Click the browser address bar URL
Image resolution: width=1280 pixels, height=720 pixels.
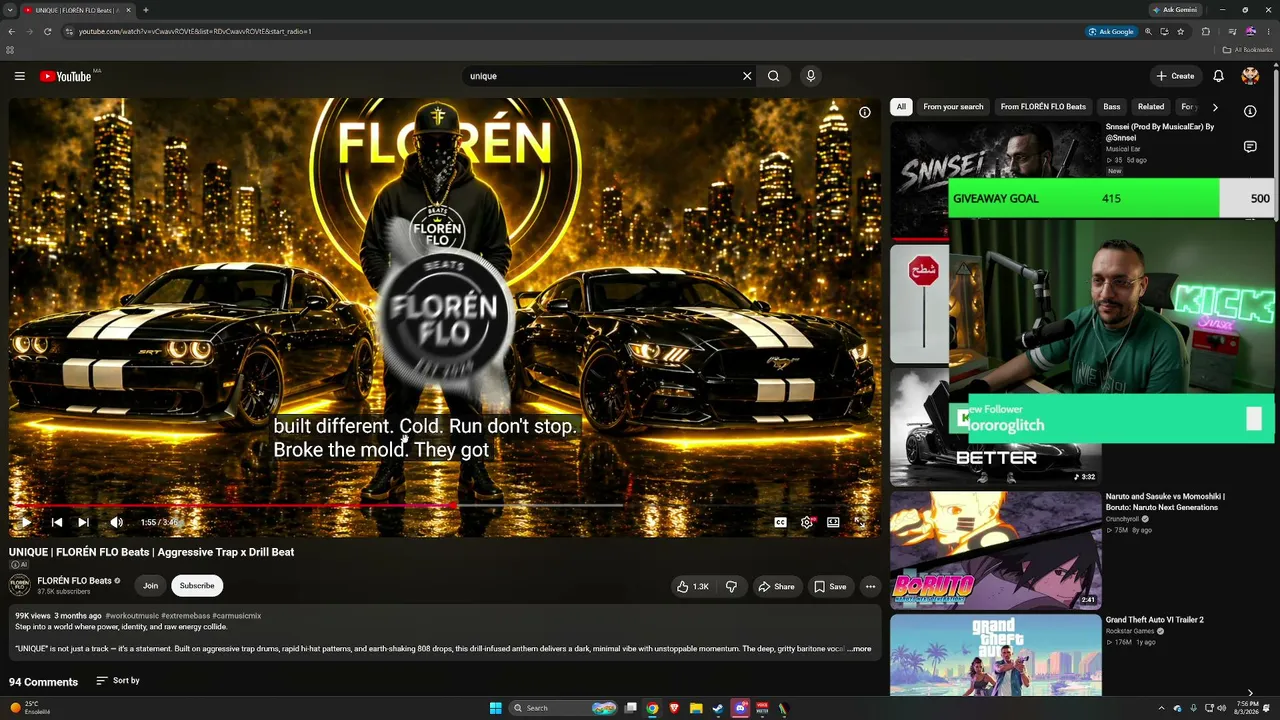(195, 32)
